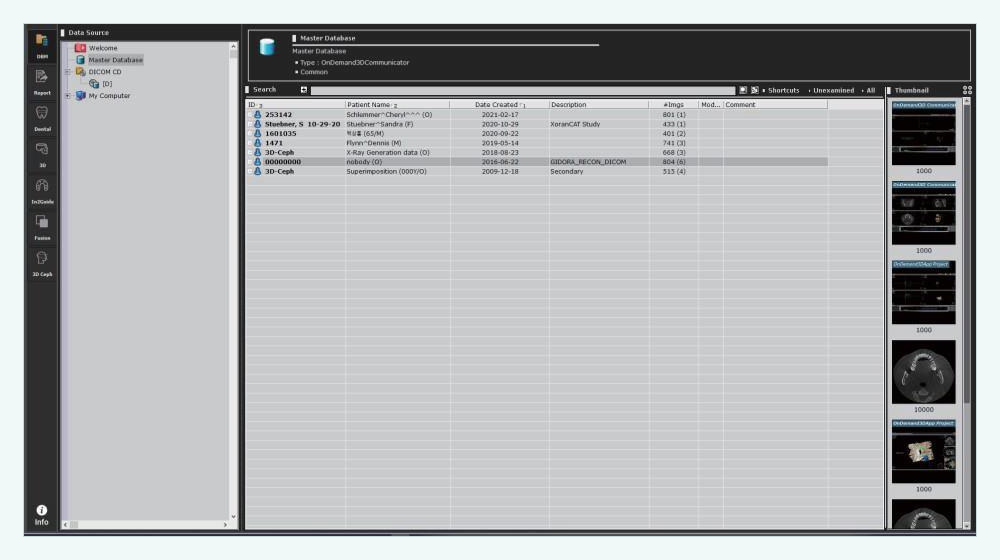Expand patient row 00000000
Viewport: 1000px width, 560px height.
point(249,162)
